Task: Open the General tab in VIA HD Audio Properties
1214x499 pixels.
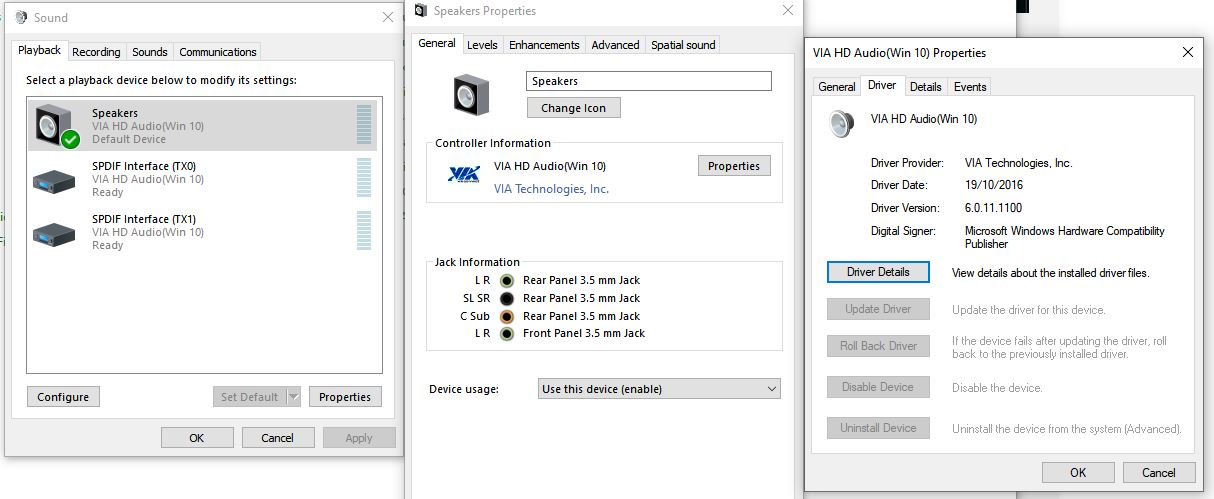Action: click(x=837, y=87)
